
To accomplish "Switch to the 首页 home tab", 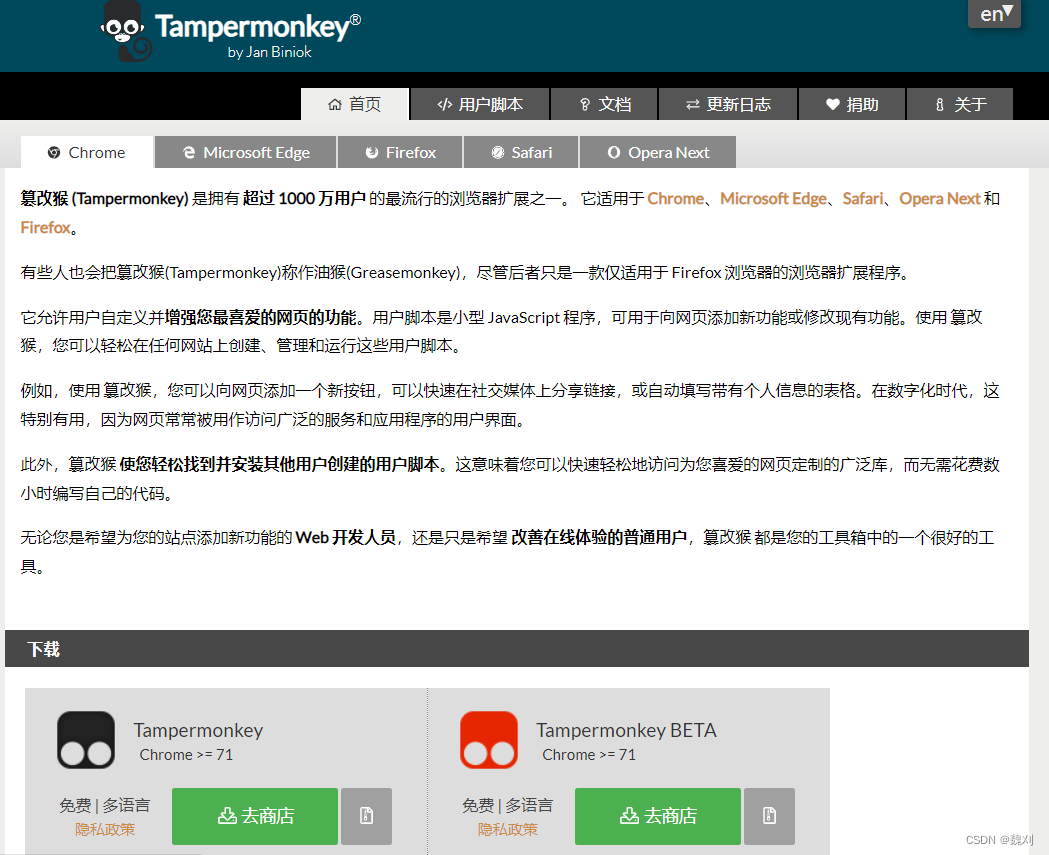I will [x=355, y=104].
